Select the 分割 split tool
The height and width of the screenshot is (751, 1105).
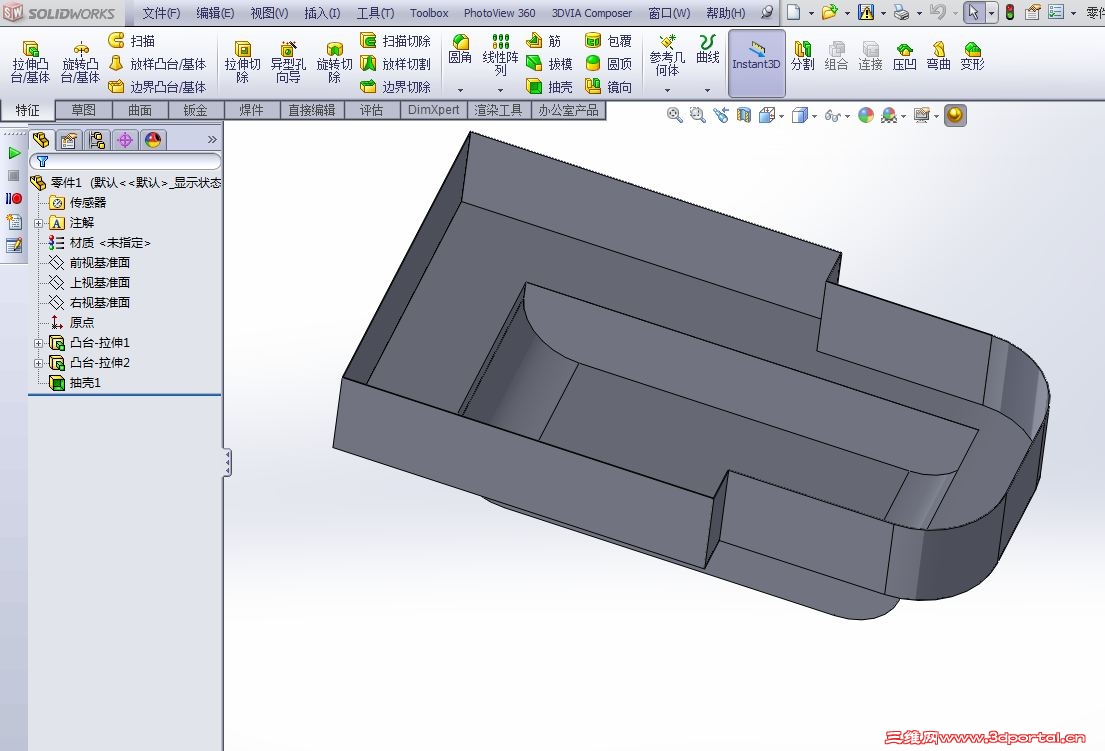click(802, 55)
